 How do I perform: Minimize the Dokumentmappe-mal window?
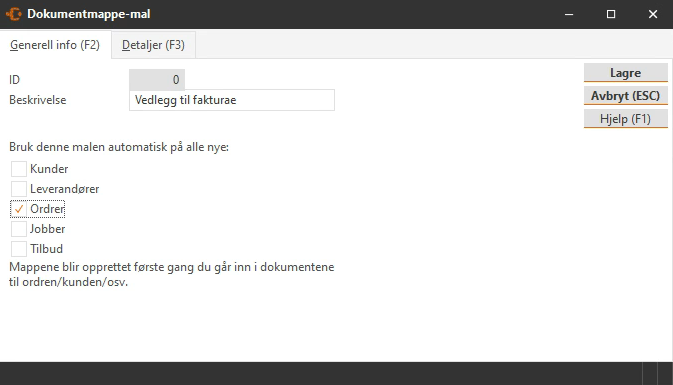coord(569,14)
